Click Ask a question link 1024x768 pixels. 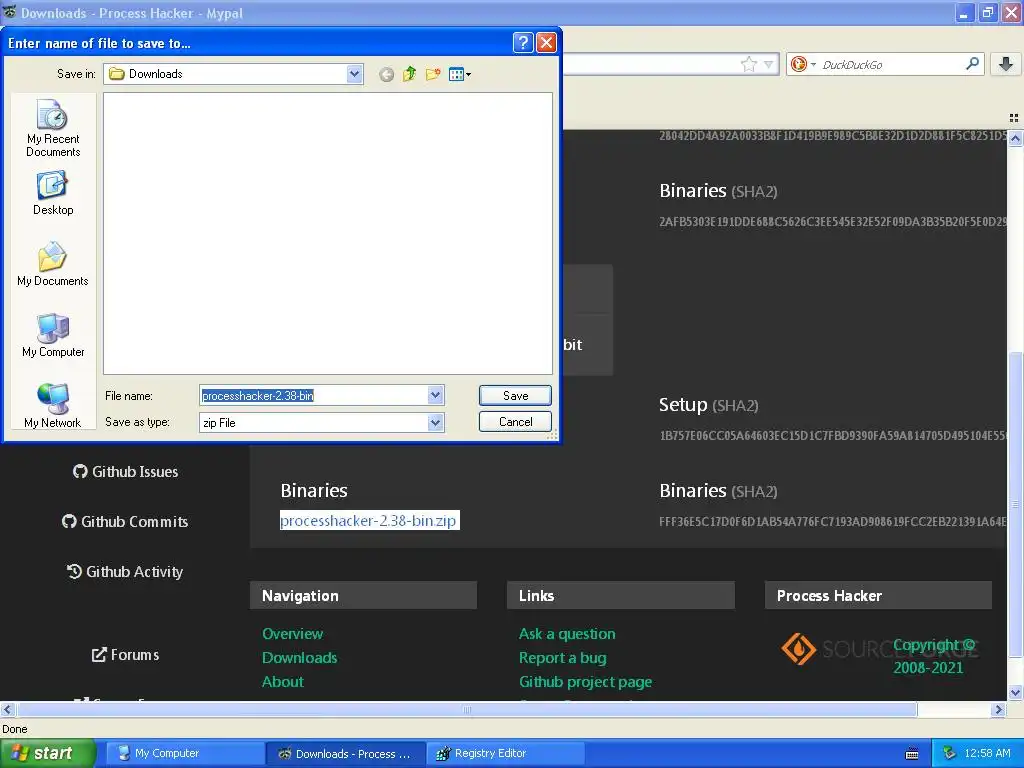click(x=567, y=633)
